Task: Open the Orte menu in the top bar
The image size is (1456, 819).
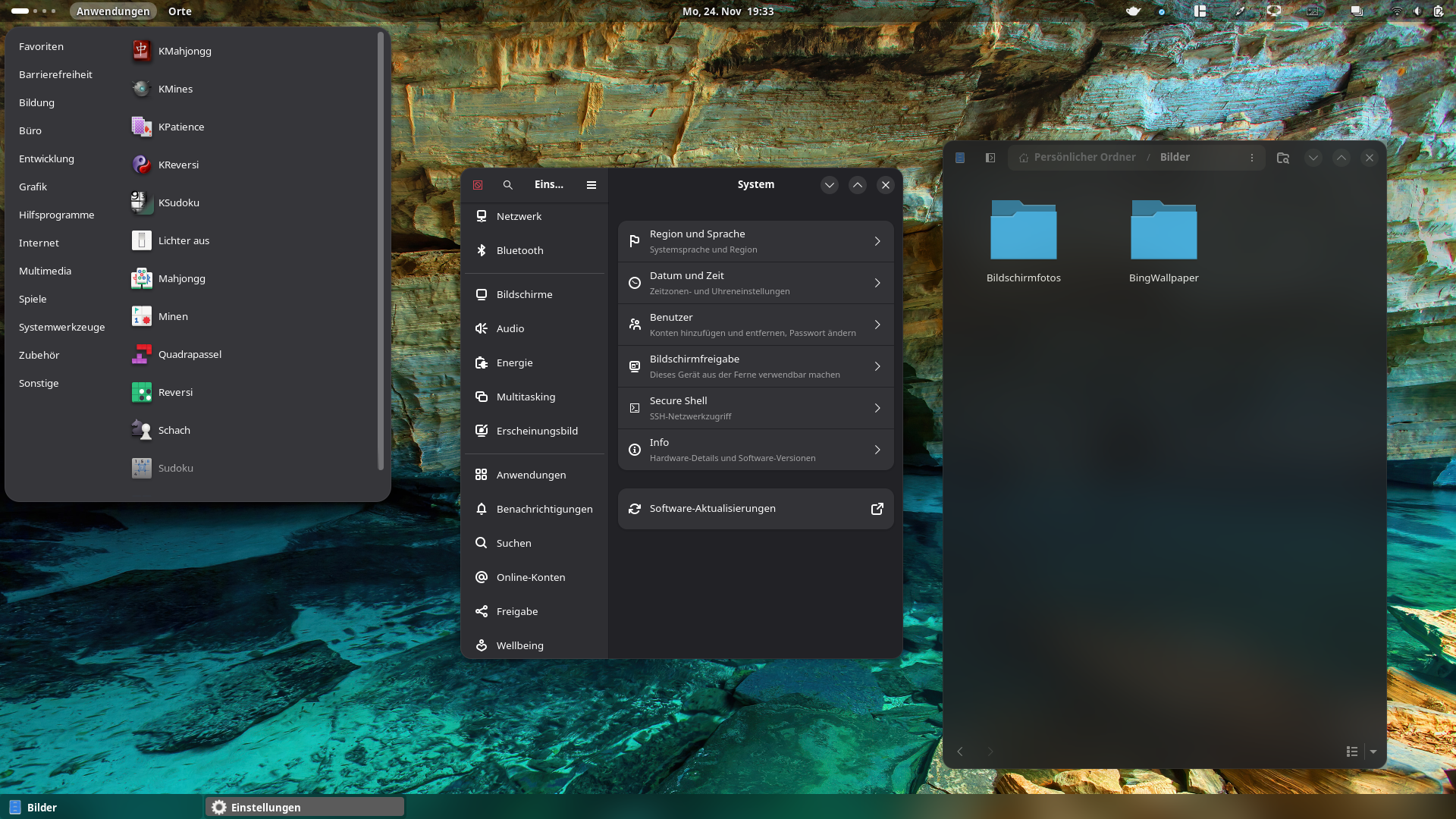Action: point(180,11)
